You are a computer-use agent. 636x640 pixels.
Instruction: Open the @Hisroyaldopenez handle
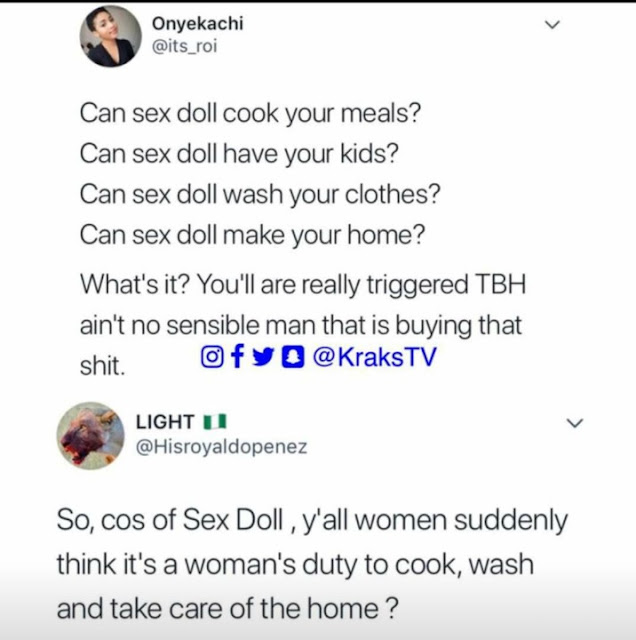(221, 447)
